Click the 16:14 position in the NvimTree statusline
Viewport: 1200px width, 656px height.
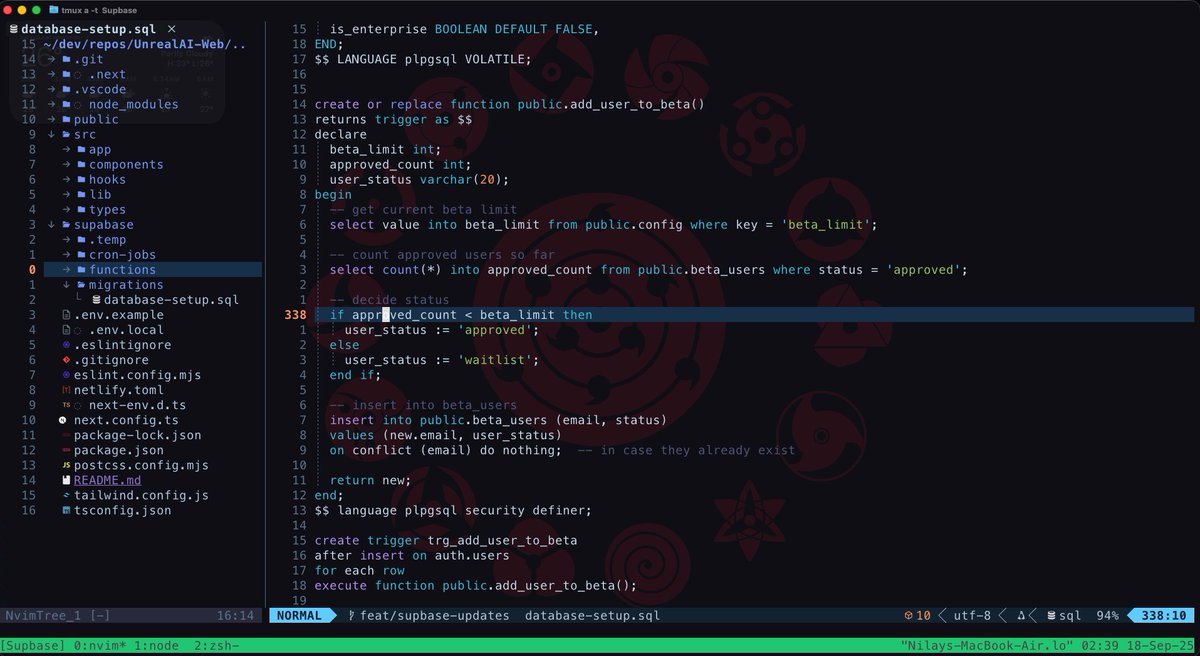[x=235, y=616]
